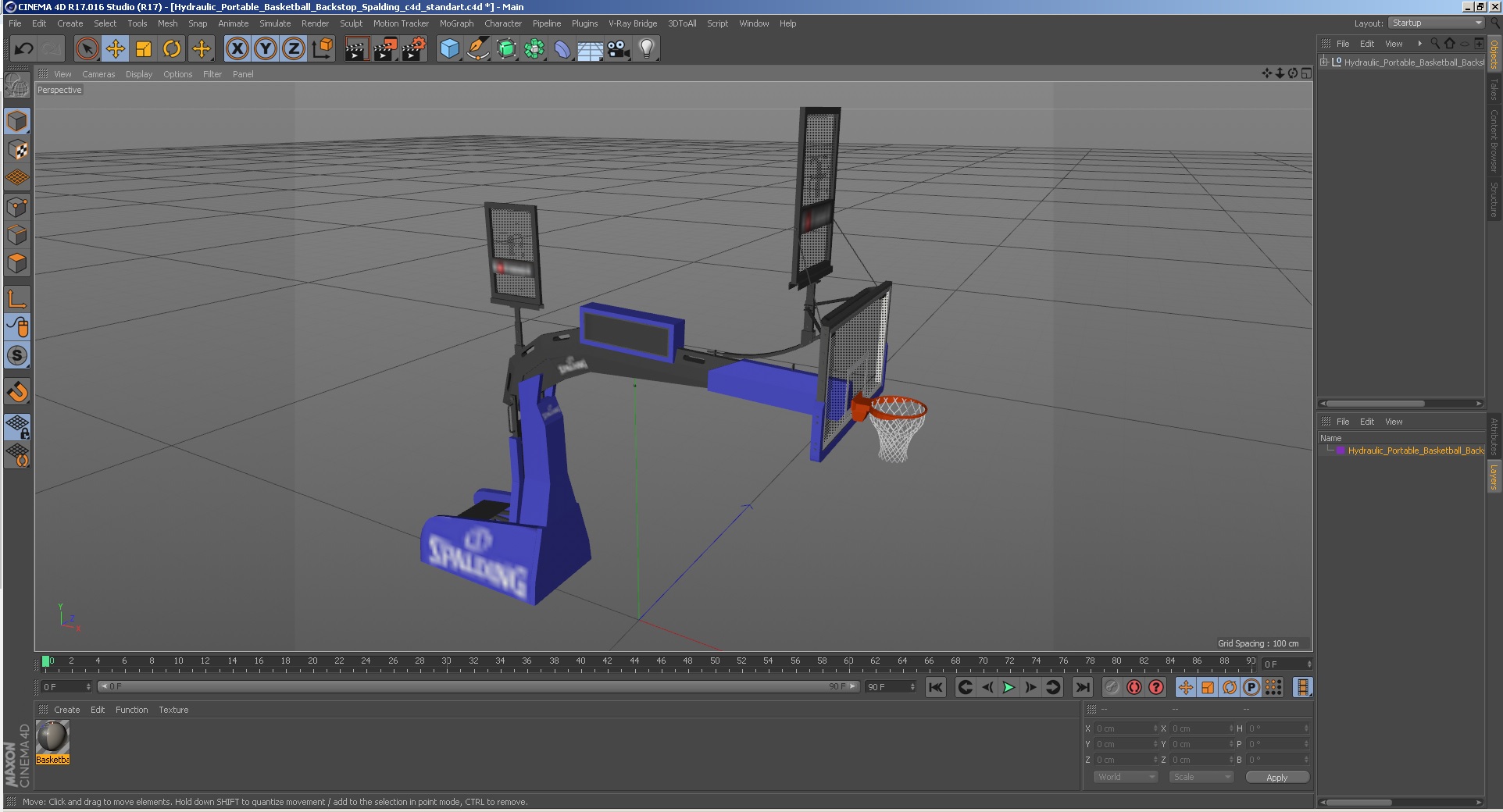Image resolution: width=1503 pixels, height=812 pixels.
Task: Open material manager Texture menu
Action: 173,710
